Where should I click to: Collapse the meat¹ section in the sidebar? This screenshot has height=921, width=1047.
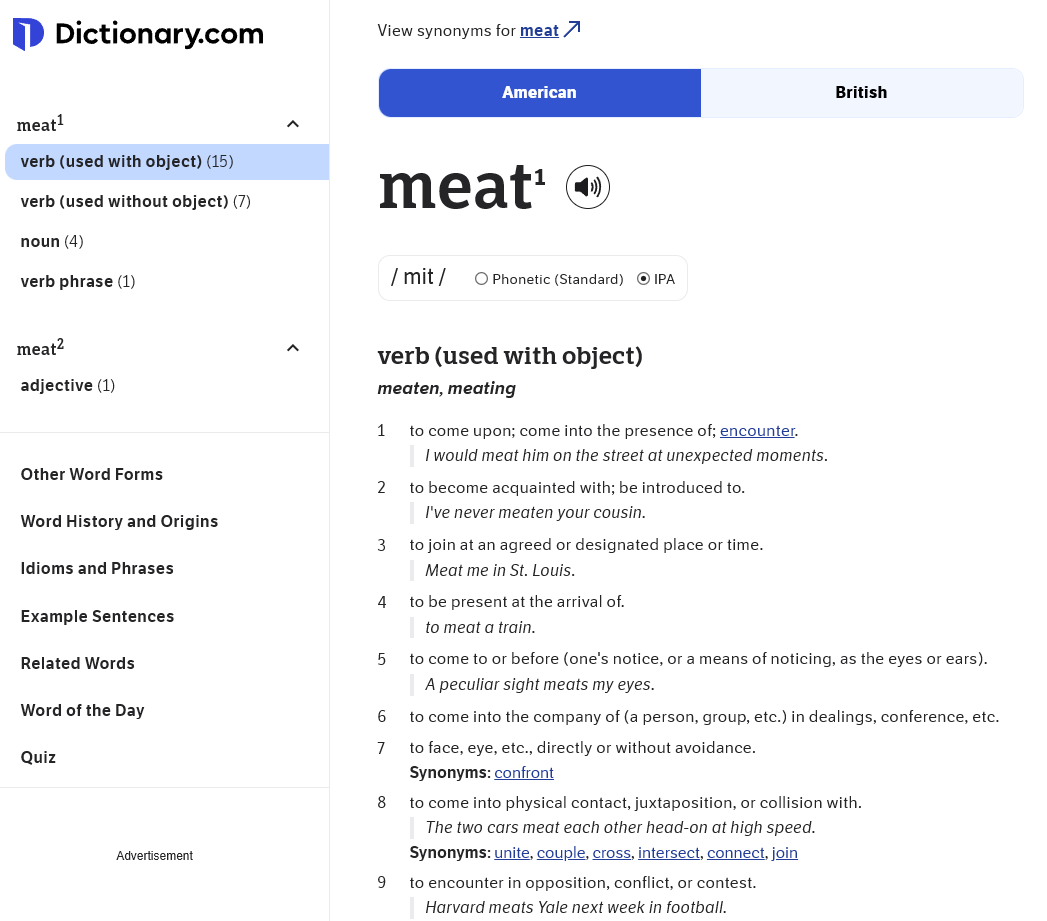(x=293, y=124)
